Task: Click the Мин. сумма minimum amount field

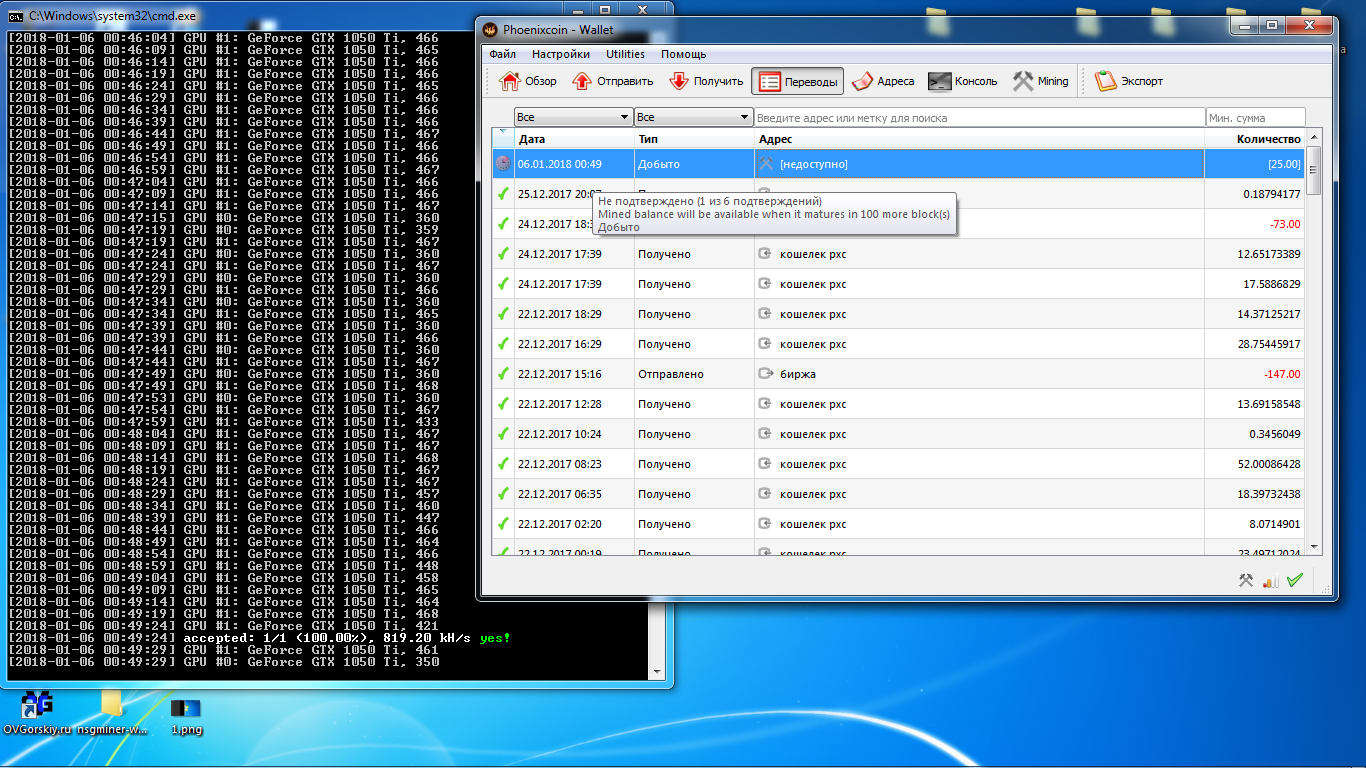Action: [x=1255, y=117]
